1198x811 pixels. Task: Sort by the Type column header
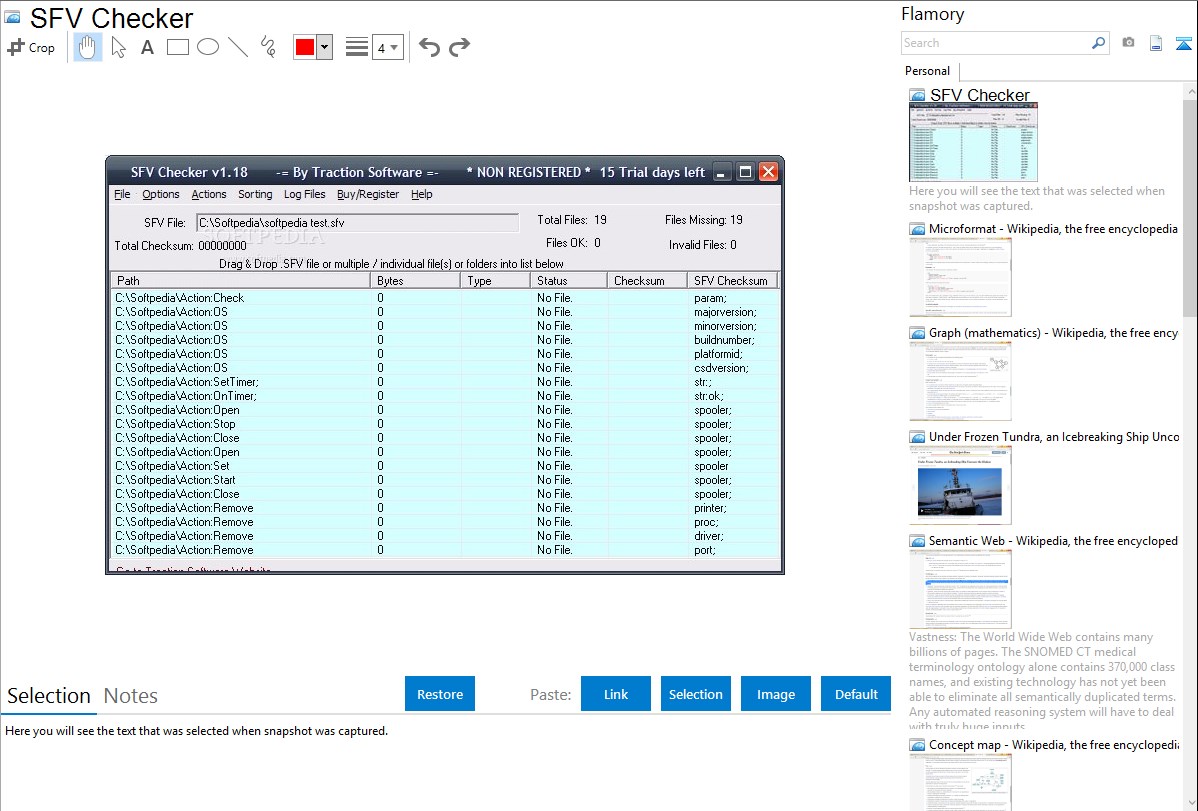pos(495,281)
